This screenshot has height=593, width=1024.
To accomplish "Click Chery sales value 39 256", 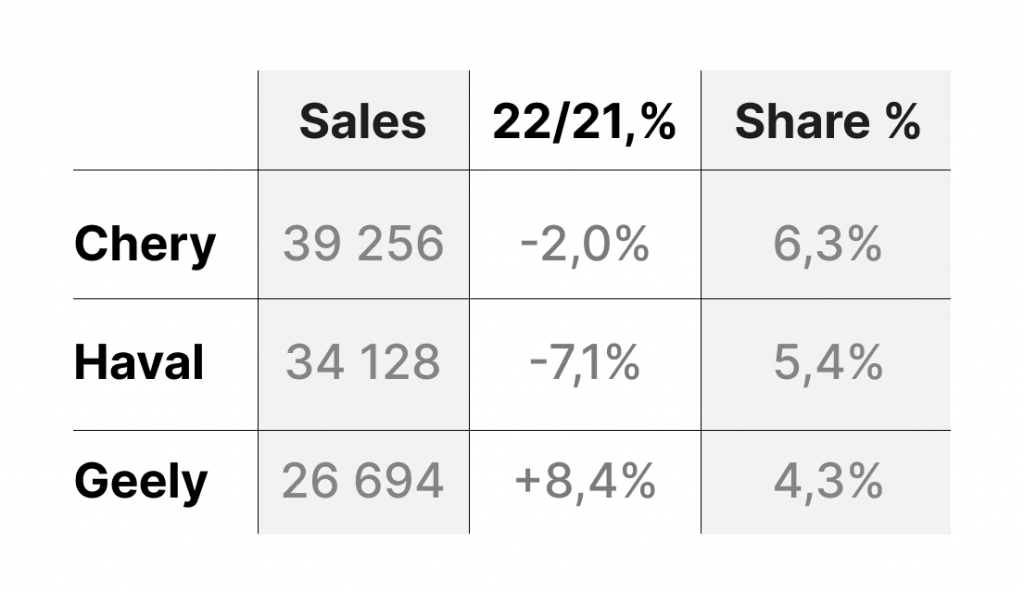I will click(363, 244).
